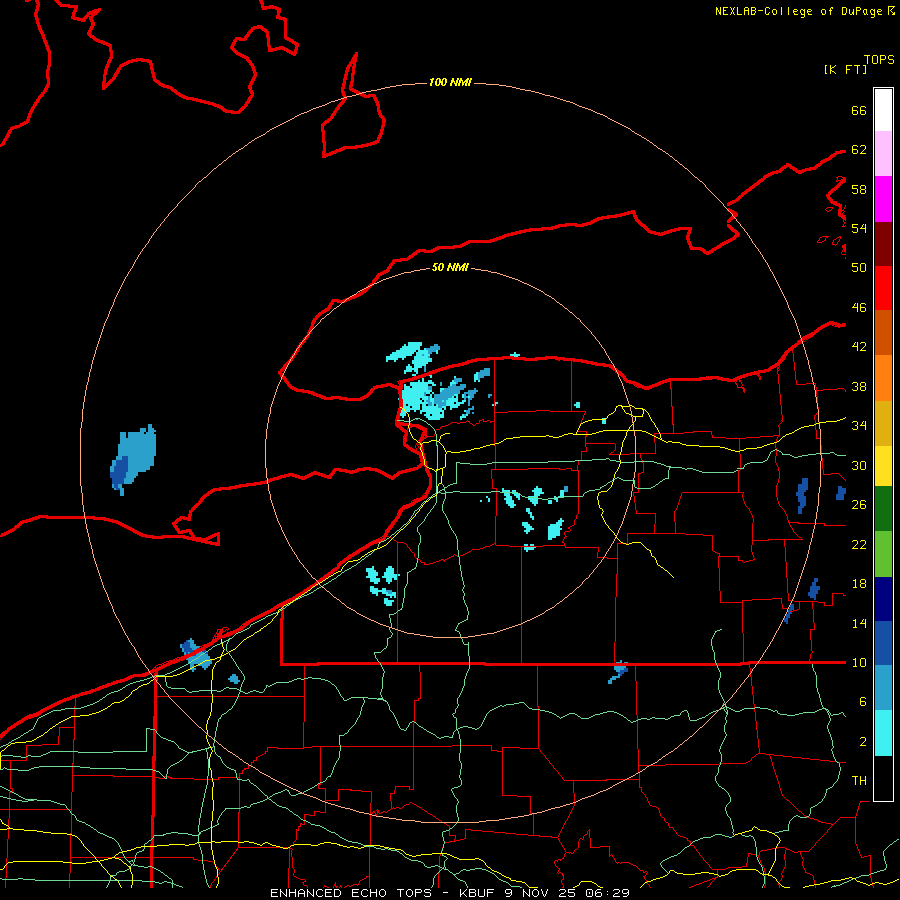Click the light green 22 kft legend swatch
Viewport: 900px width, 900px height.
coord(883,554)
